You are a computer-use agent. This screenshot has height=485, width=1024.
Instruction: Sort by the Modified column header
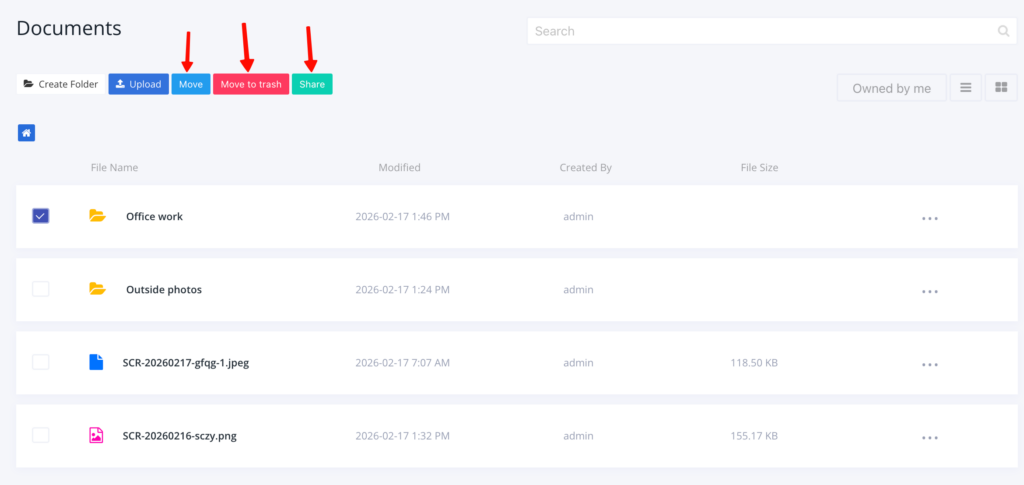399,168
